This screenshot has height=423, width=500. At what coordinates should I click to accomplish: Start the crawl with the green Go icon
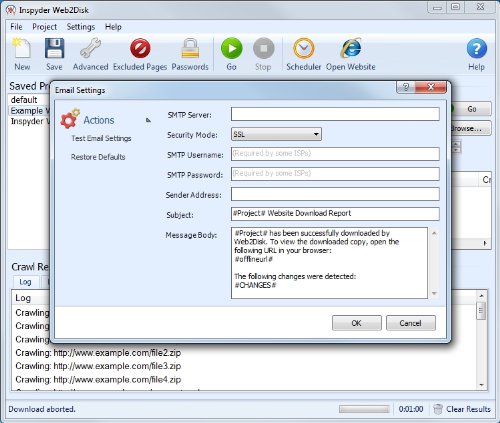point(232,49)
